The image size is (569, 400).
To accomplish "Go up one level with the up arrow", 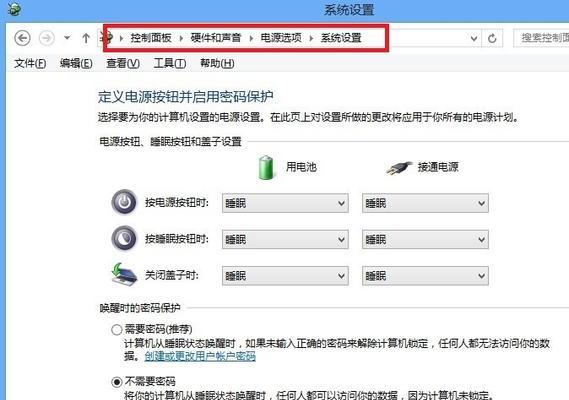I will [x=86, y=38].
